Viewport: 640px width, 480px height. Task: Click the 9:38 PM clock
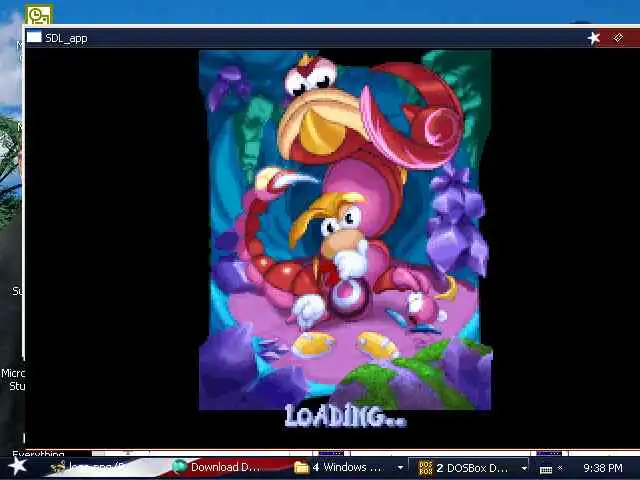(603, 468)
